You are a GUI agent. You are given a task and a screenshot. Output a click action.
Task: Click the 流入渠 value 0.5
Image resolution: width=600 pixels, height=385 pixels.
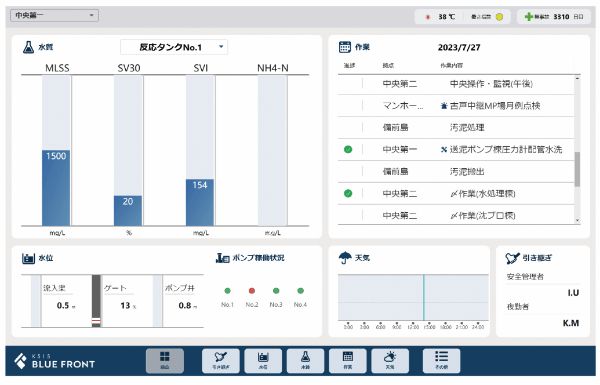pos(63,305)
